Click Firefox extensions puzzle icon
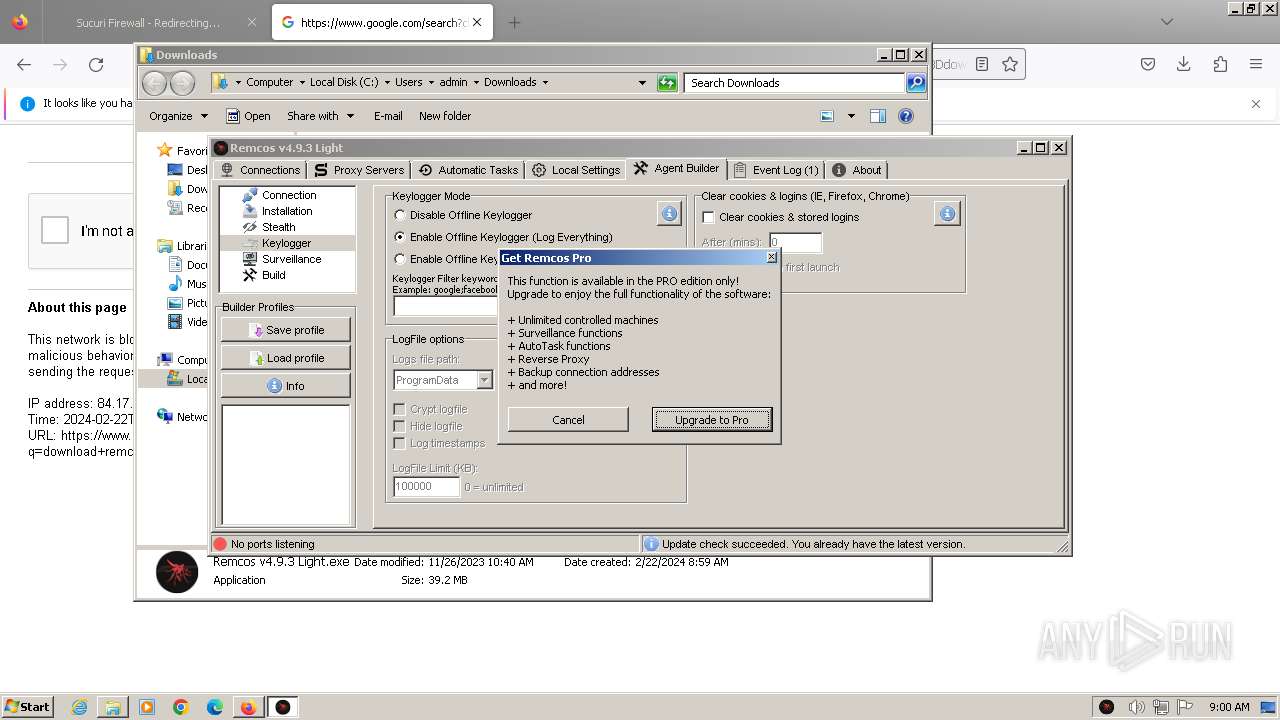 1220,64
